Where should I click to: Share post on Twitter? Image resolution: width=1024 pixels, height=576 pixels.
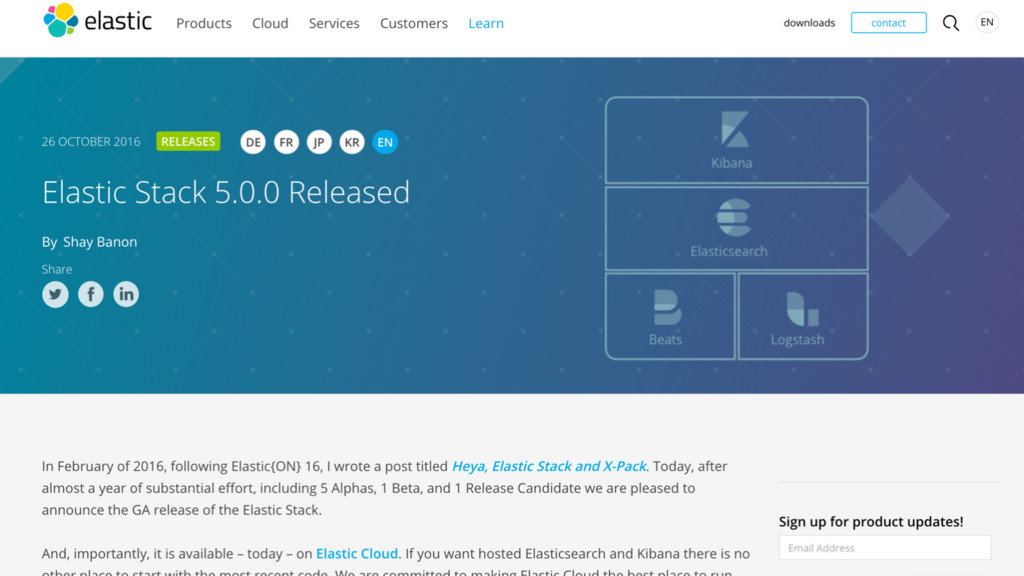click(56, 294)
